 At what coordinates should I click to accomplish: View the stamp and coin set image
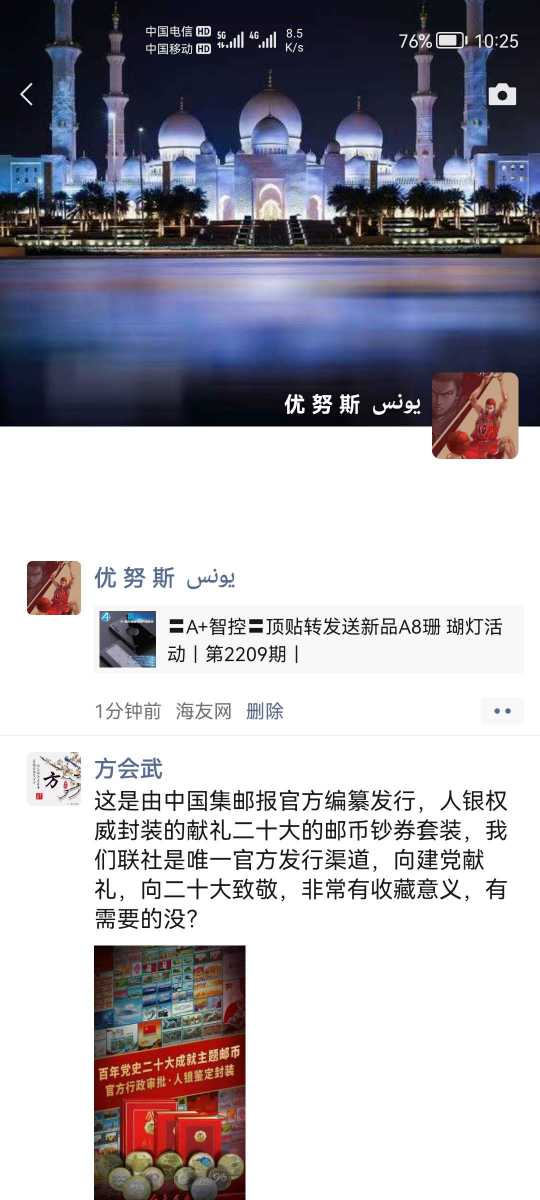click(170, 1072)
